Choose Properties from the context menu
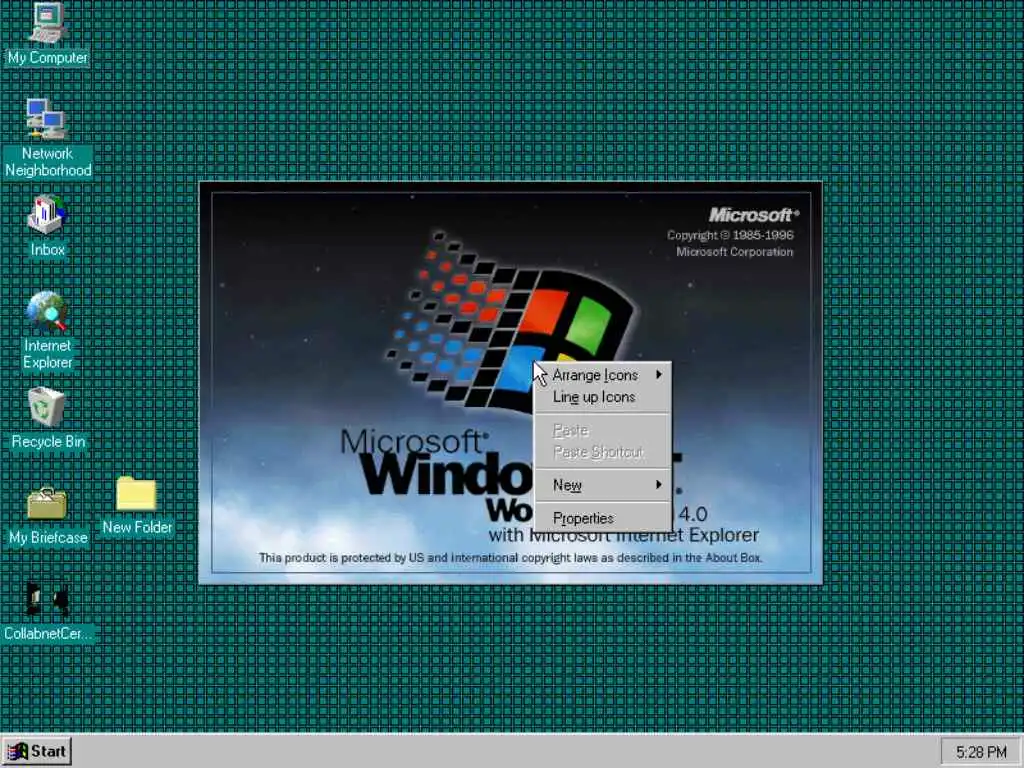 [603, 519]
